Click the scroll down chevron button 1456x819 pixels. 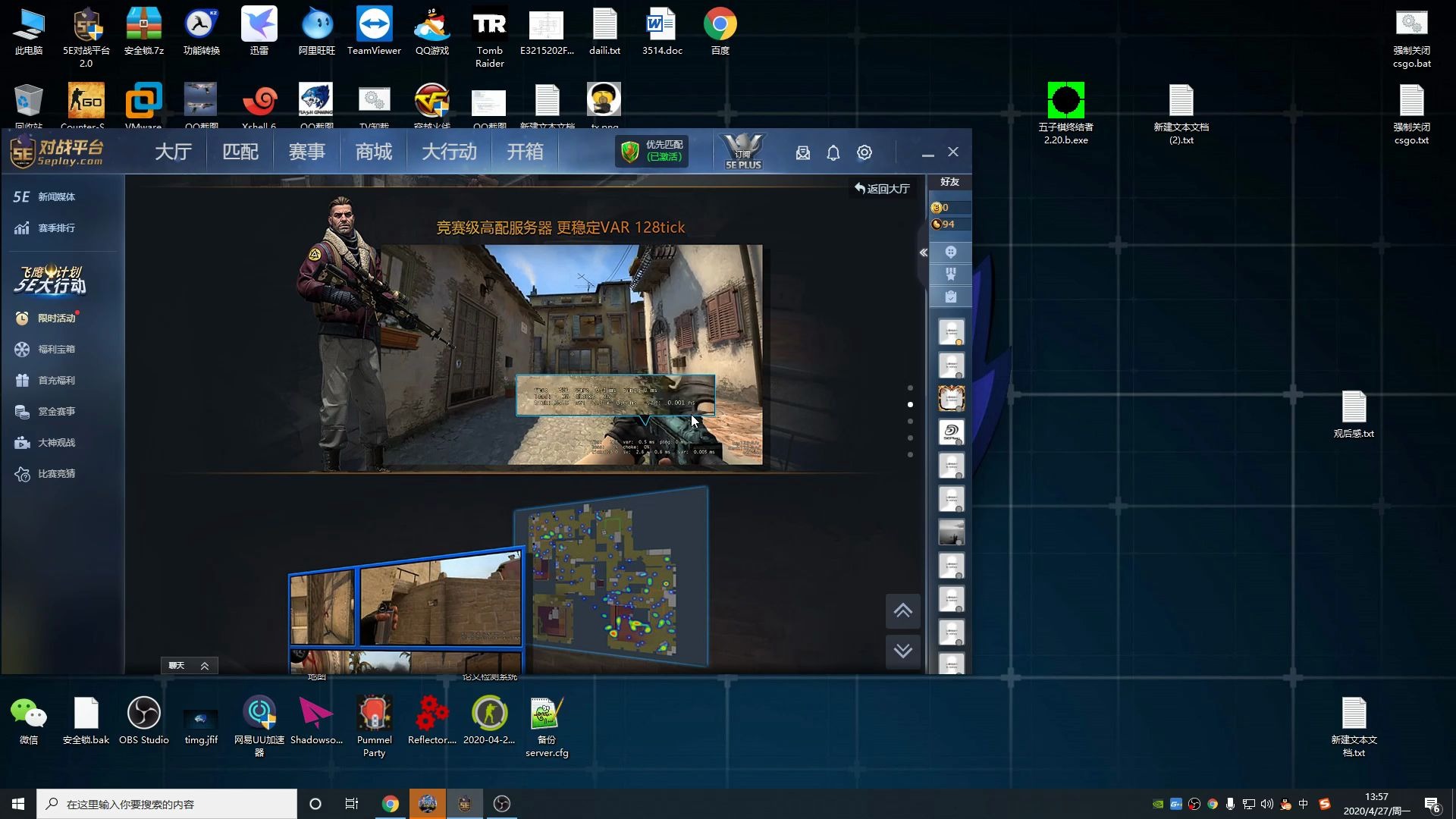click(x=902, y=651)
